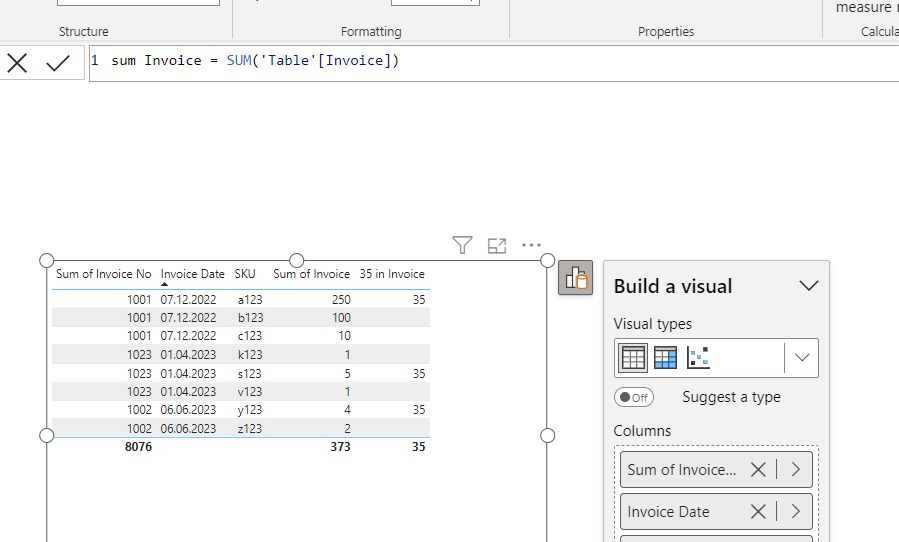Viewport: 899px width, 542px height.
Task: Open the visual filter funnel icon
Action: click(x=462, y=245)
